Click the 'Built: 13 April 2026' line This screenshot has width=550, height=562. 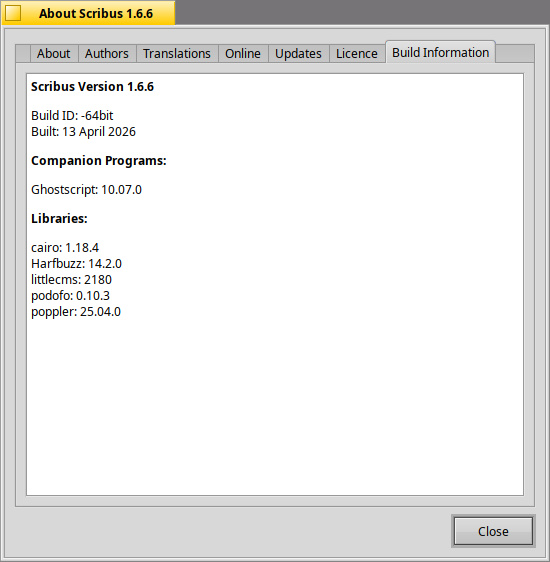point(83,132)
